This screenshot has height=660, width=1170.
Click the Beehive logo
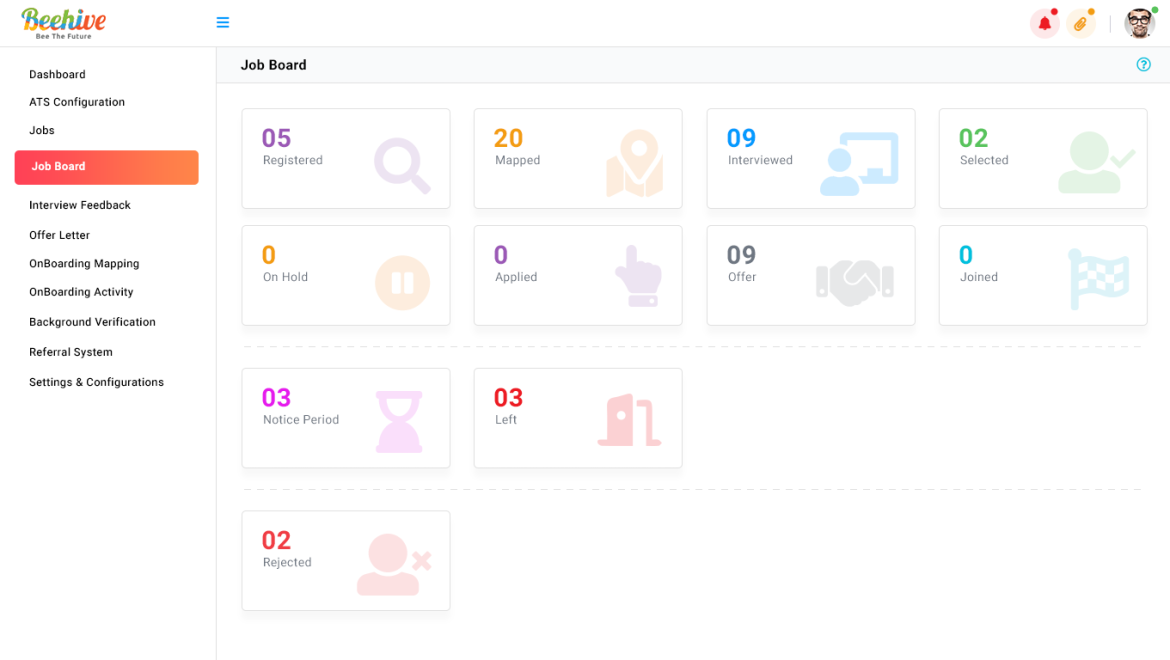coord(63,22)
